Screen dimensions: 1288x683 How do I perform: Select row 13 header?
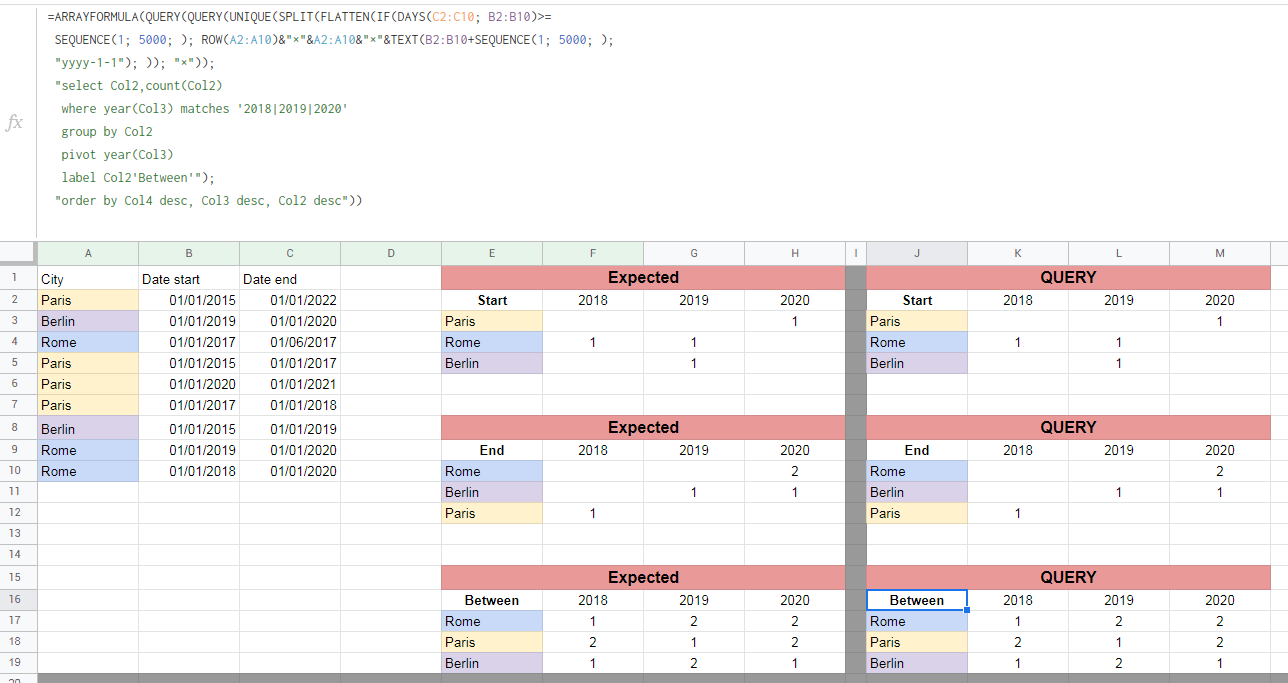point(19,534)
